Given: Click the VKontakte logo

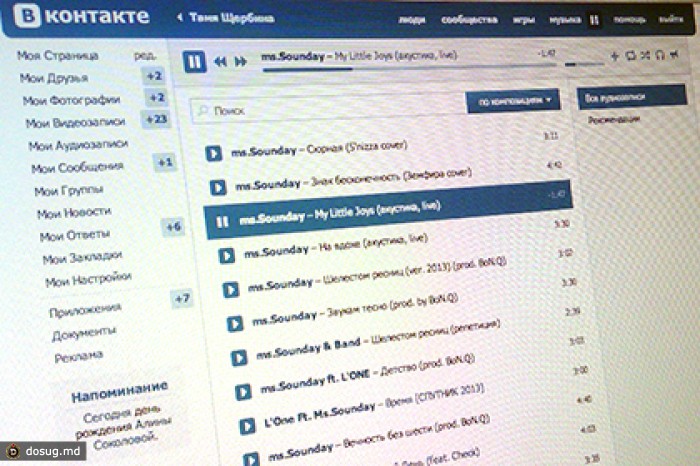Looking at the screenshot, I should pos(82,16).
